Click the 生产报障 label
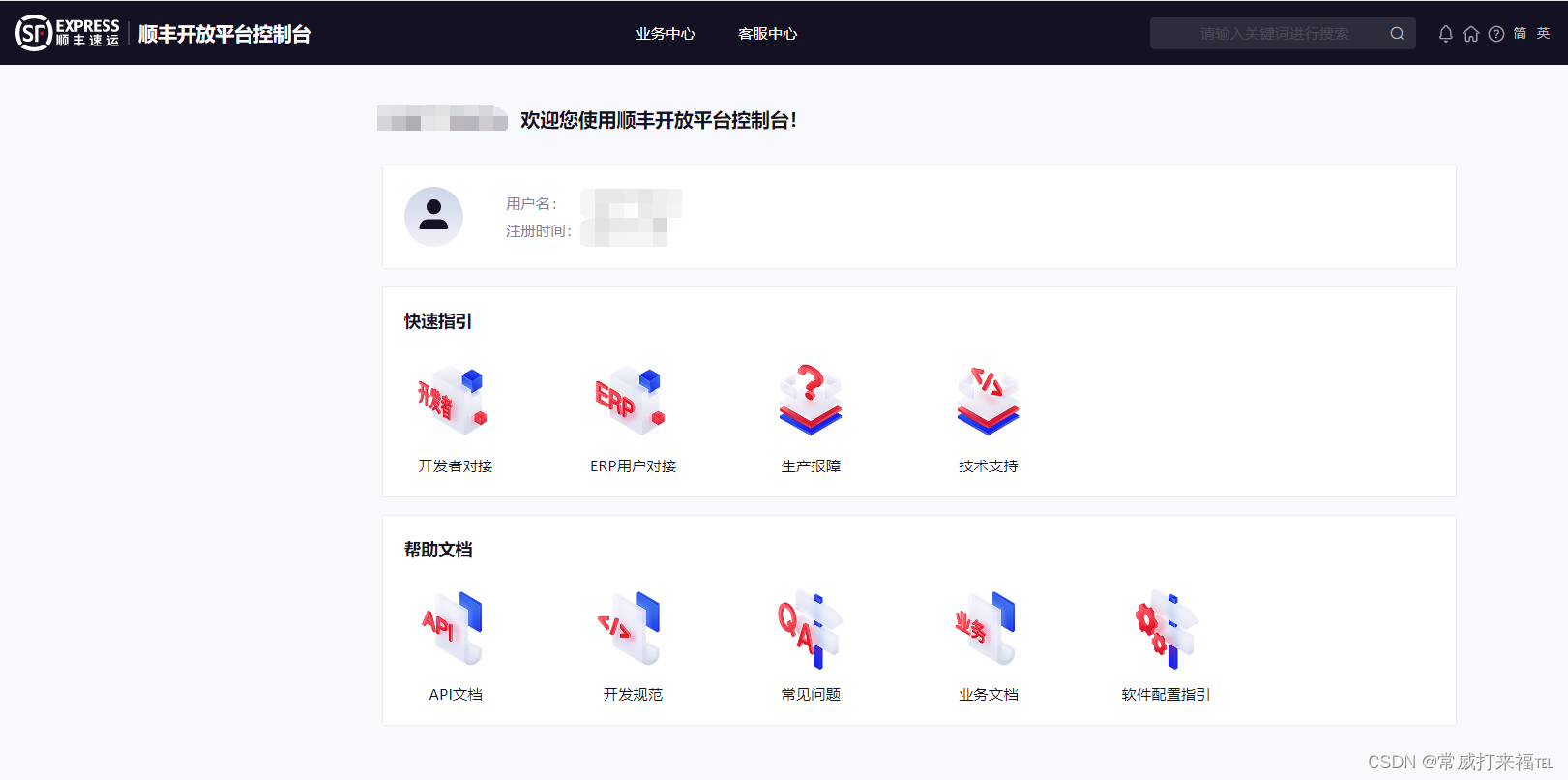 coord(811,466)
